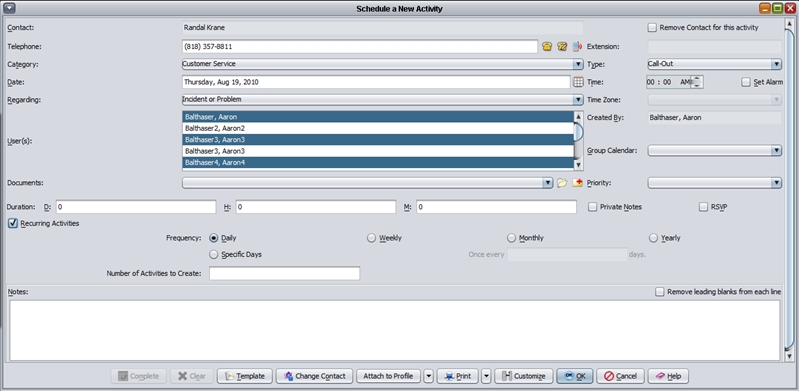Click the add document icon beside Documents
The height and width of the screenshot is (391, 799).
[577, 183]
